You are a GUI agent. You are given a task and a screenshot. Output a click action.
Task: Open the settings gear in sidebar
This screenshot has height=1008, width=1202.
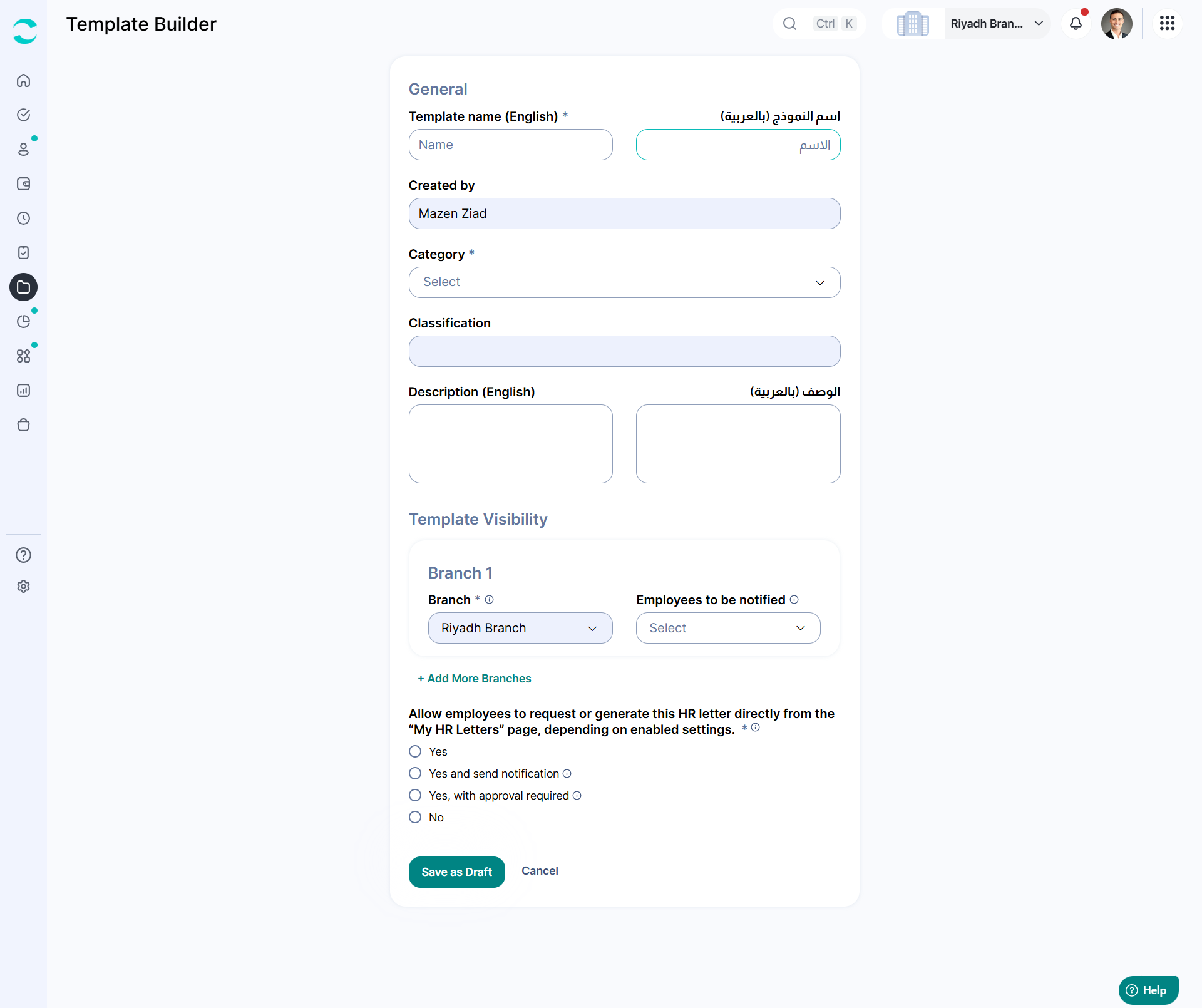click(23, 586)
